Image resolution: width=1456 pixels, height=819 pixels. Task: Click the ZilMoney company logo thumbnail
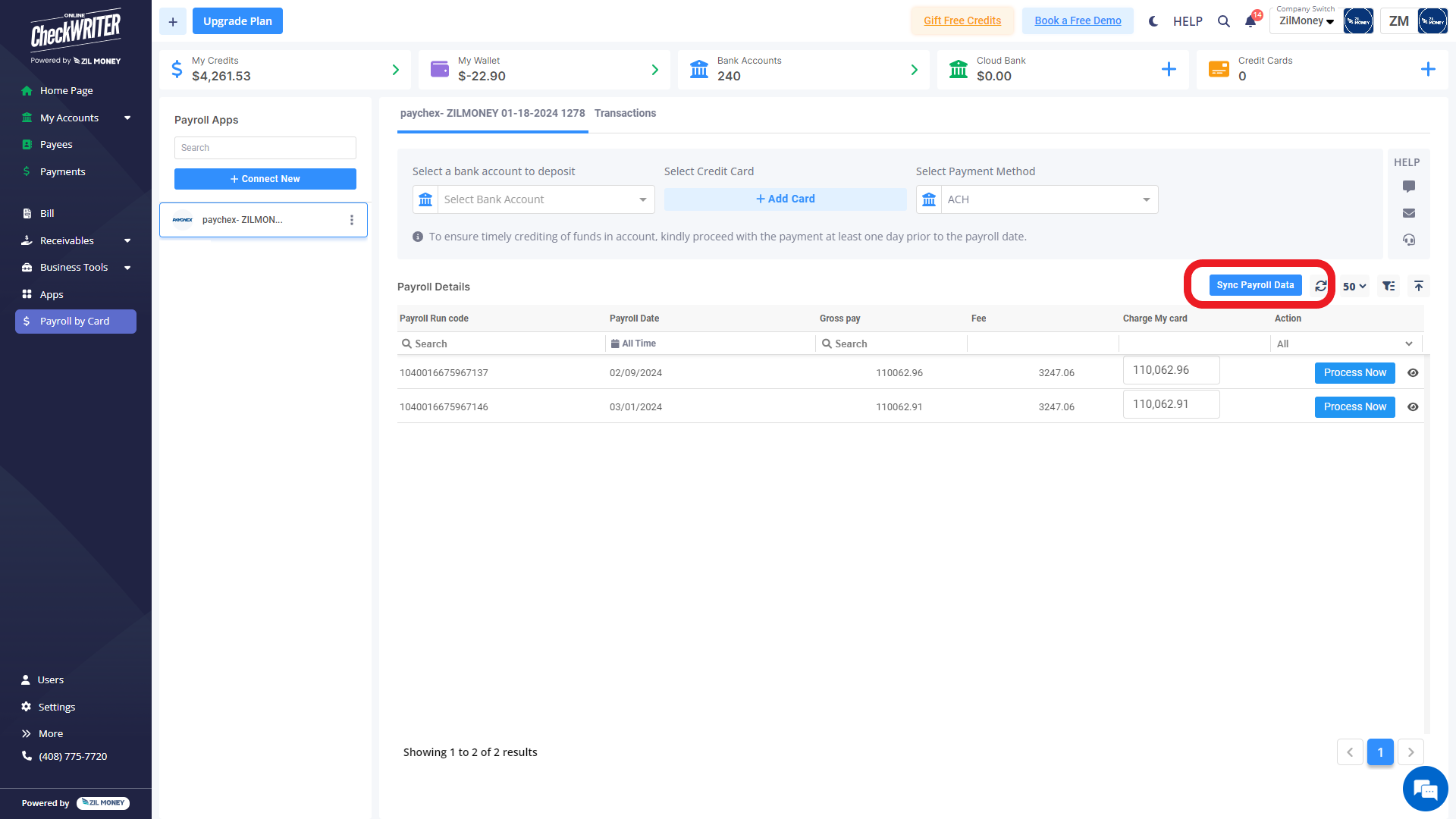coord(1358,21)
